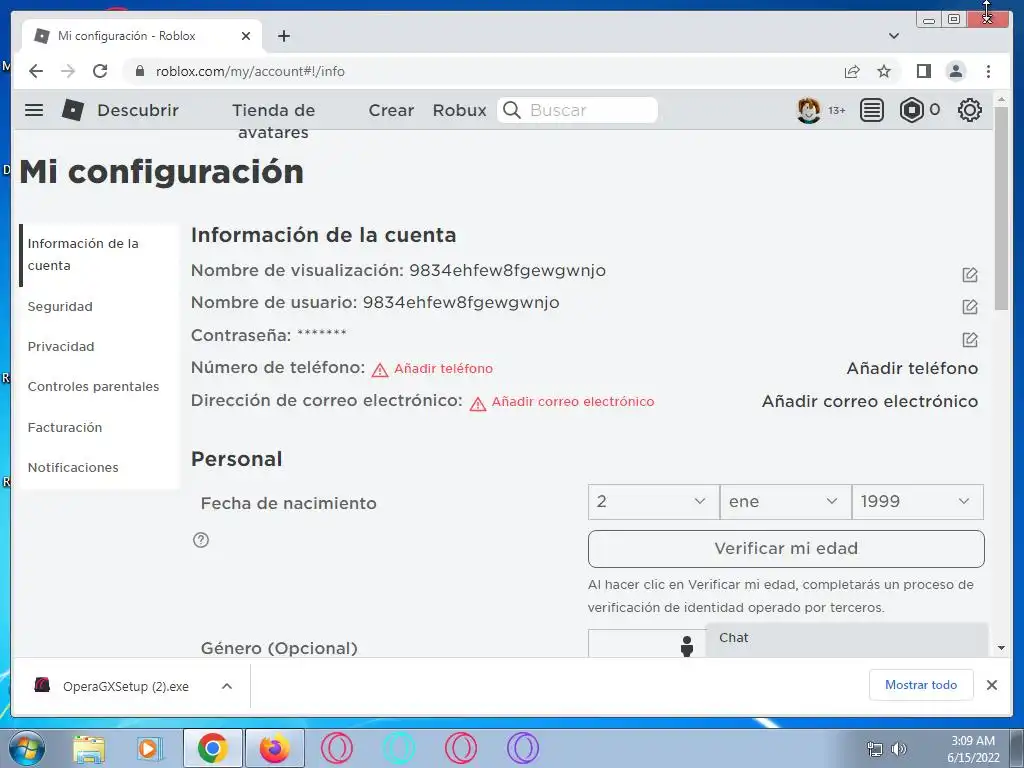Click the page vertical scrollbar
Image resolution: width=1024 pixels, height=768 pixels.
click(x=1001, y=209)
